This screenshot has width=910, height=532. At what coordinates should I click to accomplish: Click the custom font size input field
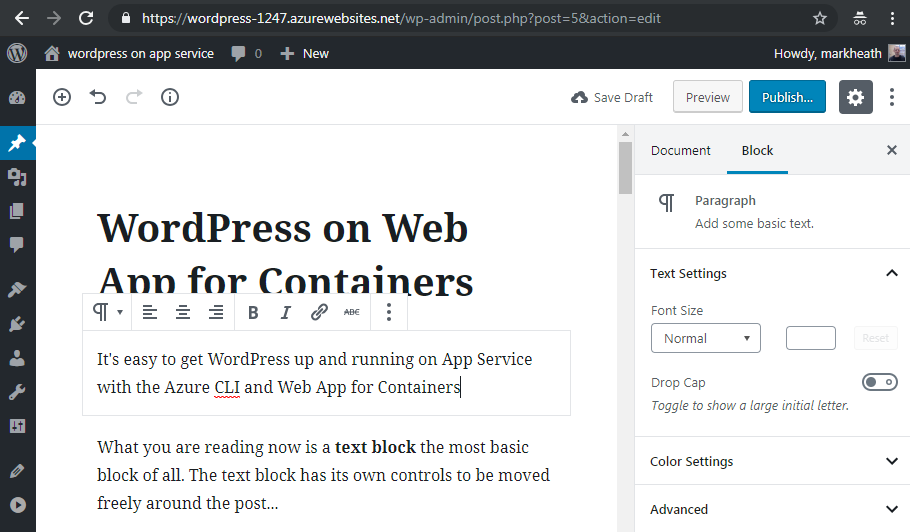[x=810, y=338]
